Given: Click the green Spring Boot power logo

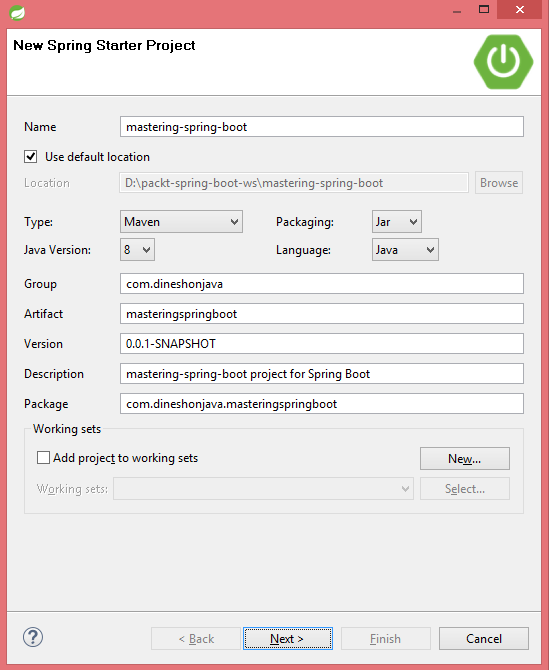Looking at the screenshot, I should [503, 62].
